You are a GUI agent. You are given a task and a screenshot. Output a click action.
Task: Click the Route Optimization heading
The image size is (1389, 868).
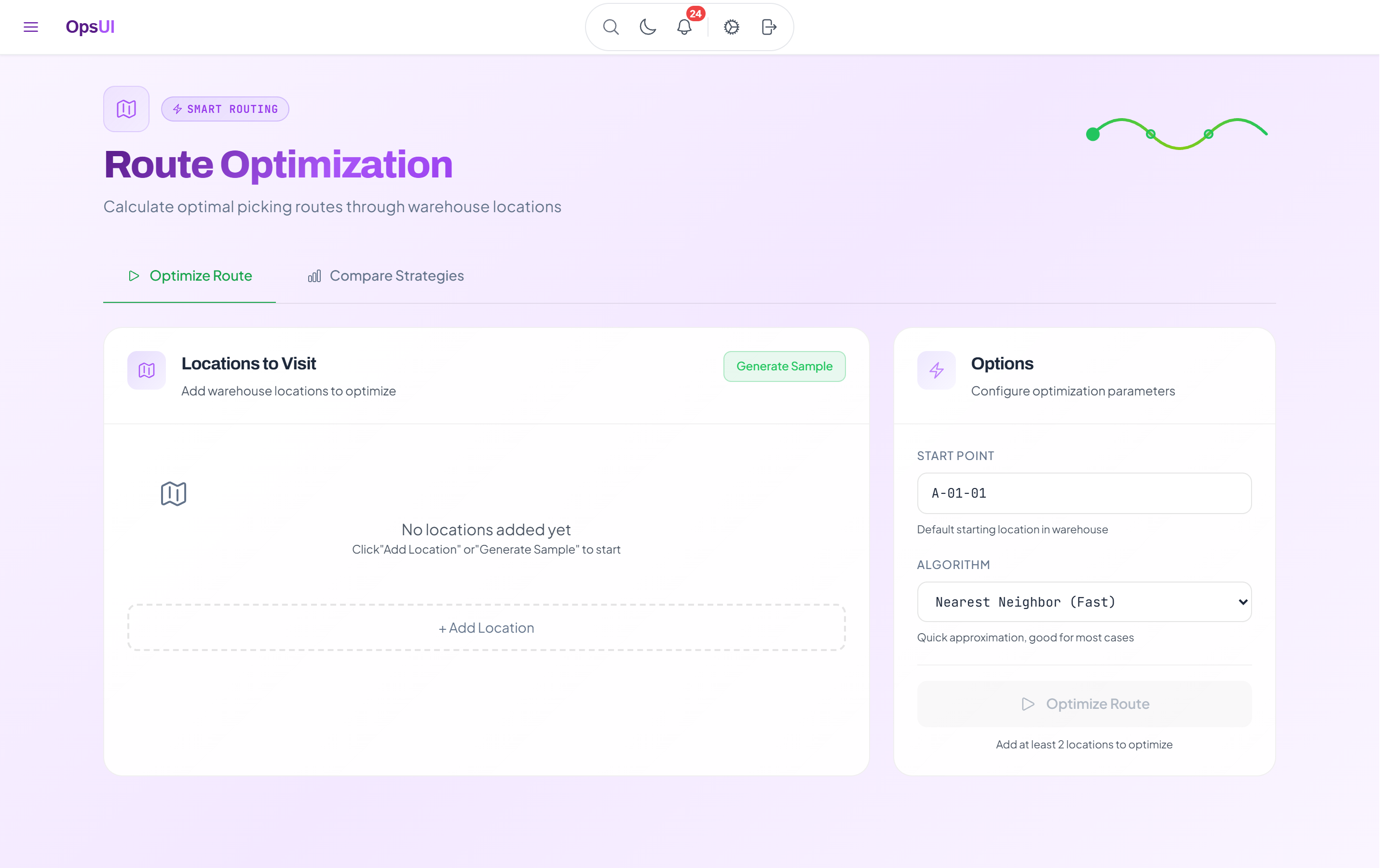(278, 165)
